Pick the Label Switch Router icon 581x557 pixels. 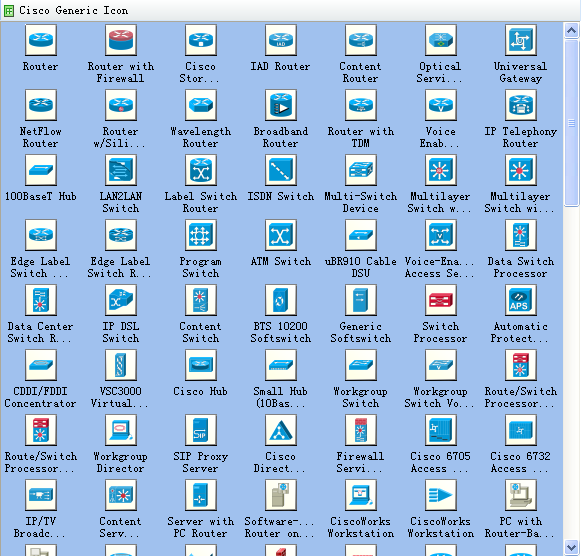click(201, 170)
